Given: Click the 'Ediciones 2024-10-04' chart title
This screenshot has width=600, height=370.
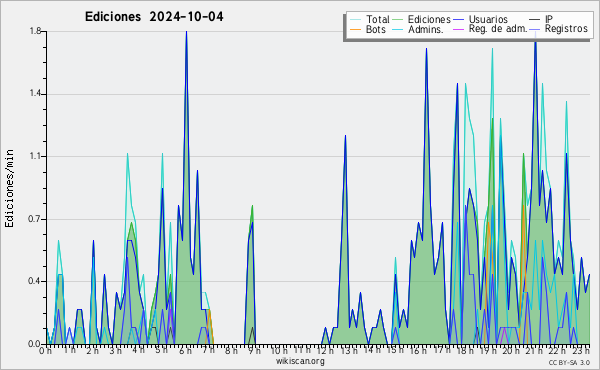Looking at the screenshot, I should [x=154, y=17].
